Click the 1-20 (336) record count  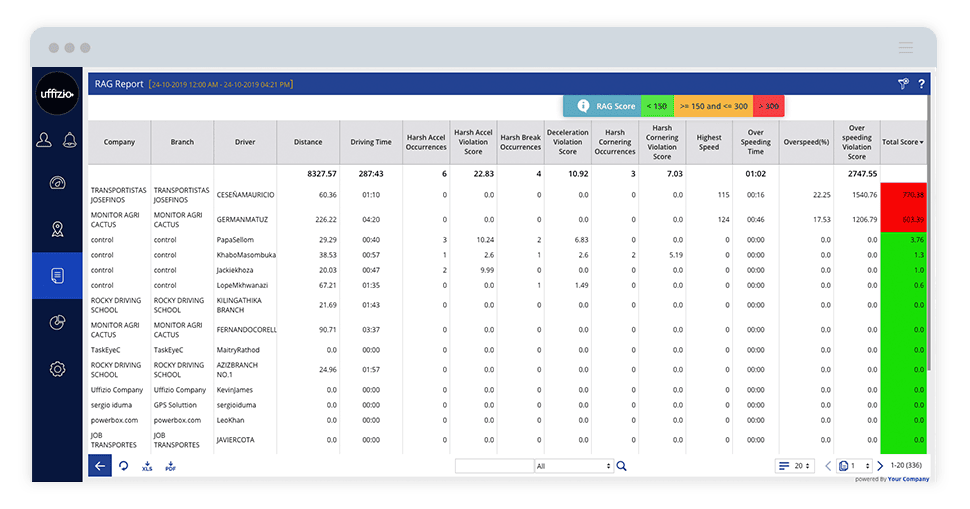[906, 465]
